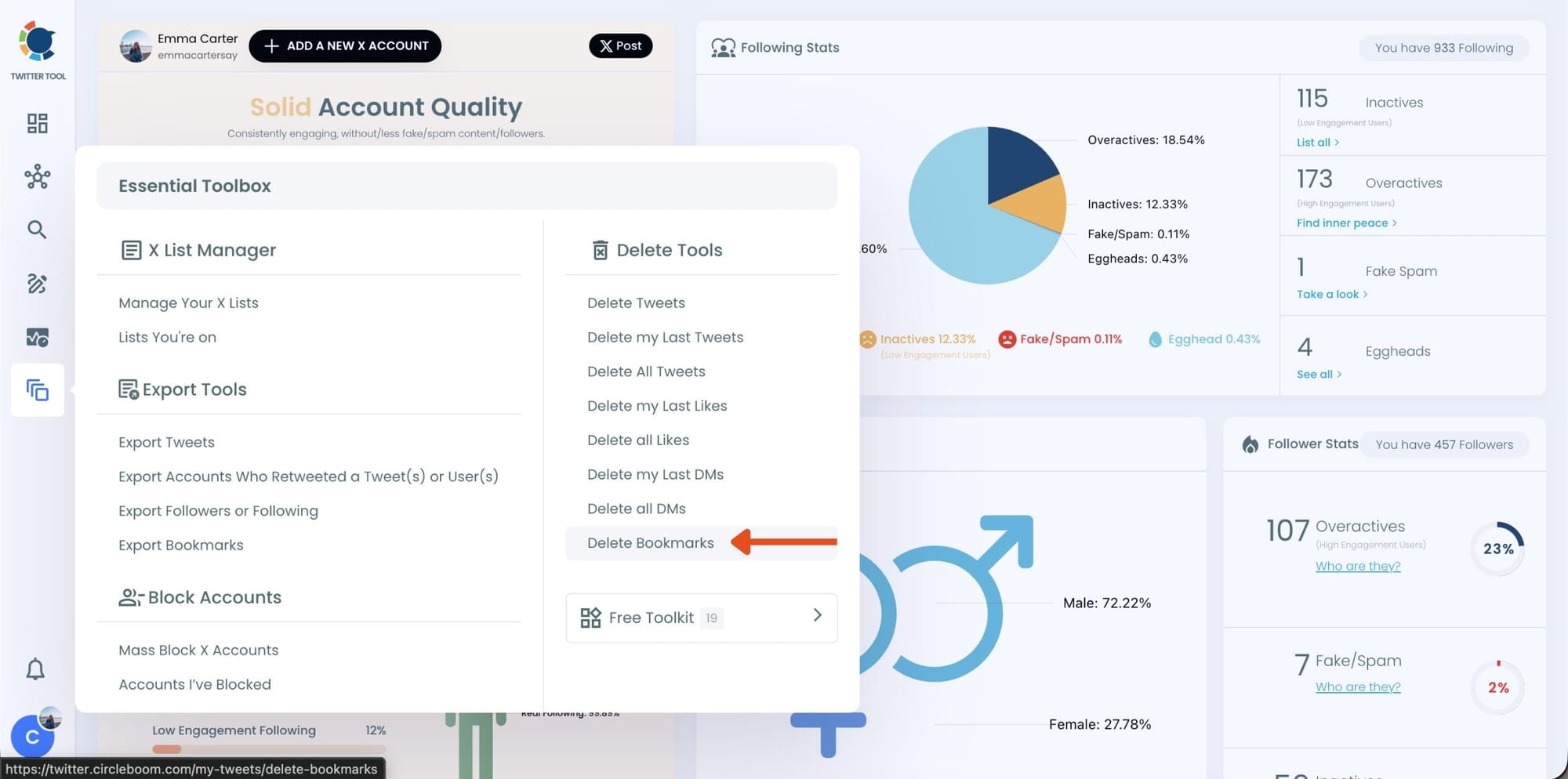Open the network circle icon in sidebar
Viewport: 1568px width, 779px height.
coord(38,177)
